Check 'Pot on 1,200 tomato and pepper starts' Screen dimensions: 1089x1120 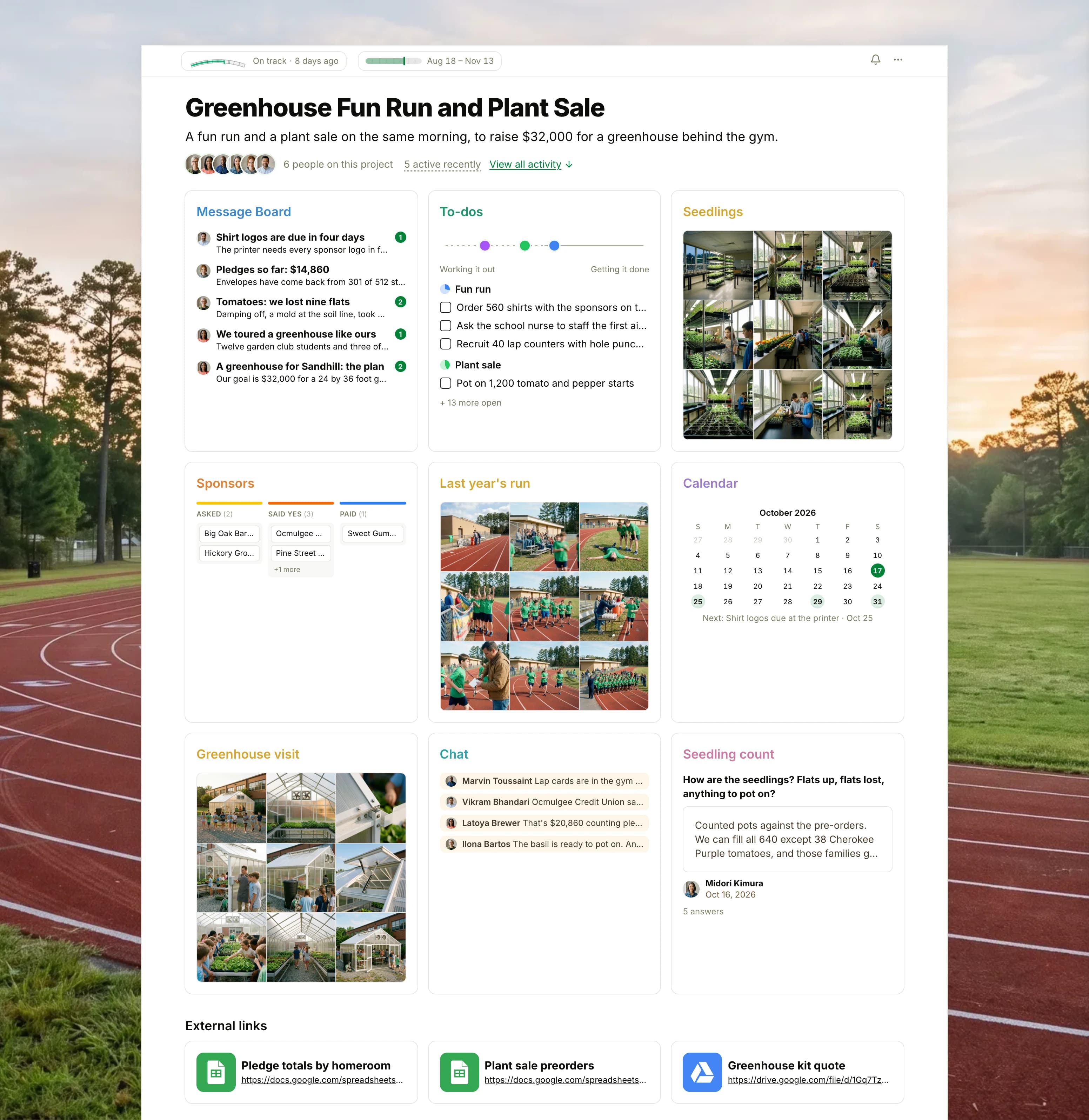coord(446,383)
